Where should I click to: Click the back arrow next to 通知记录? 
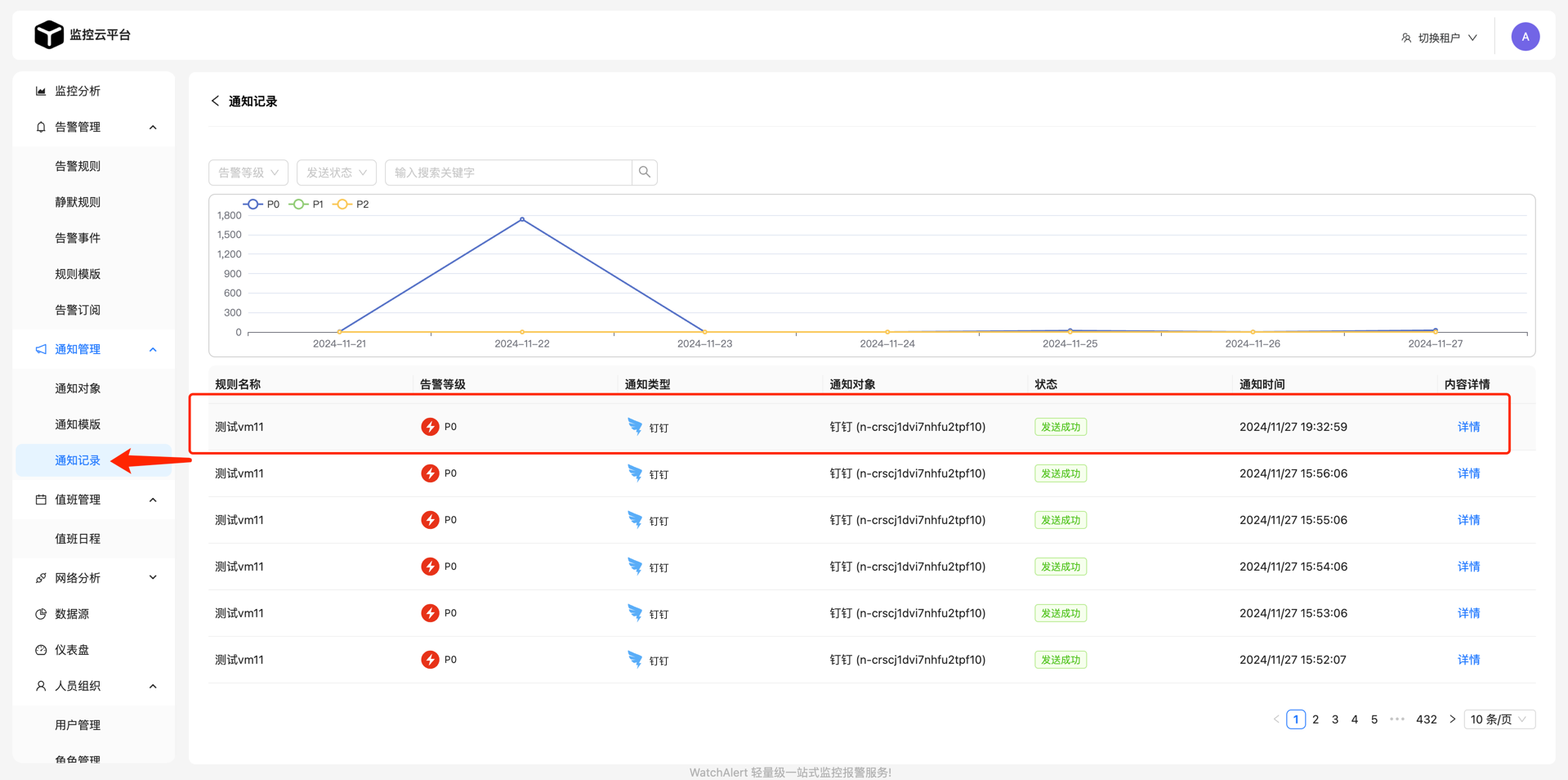pyautogui.click(x=215, y=101)
